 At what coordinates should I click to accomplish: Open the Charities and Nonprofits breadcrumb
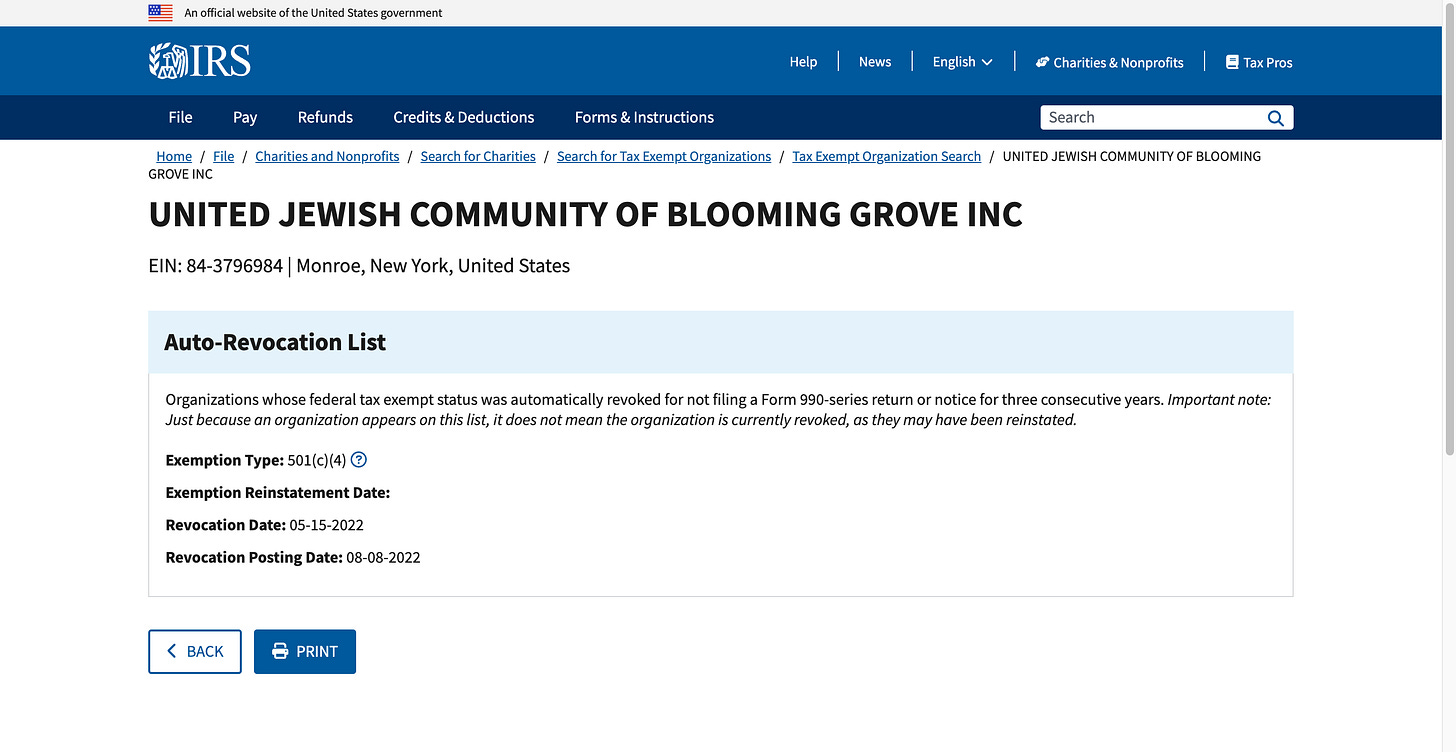[327, 156]
